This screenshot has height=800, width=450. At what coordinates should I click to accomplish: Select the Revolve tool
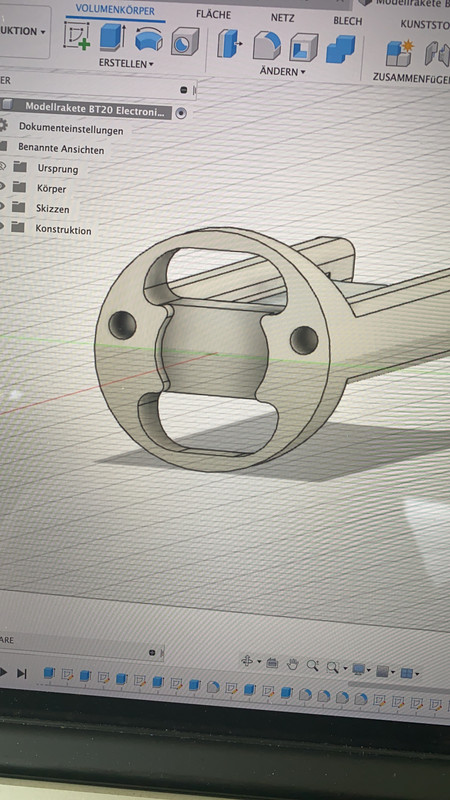pos(149,39)
